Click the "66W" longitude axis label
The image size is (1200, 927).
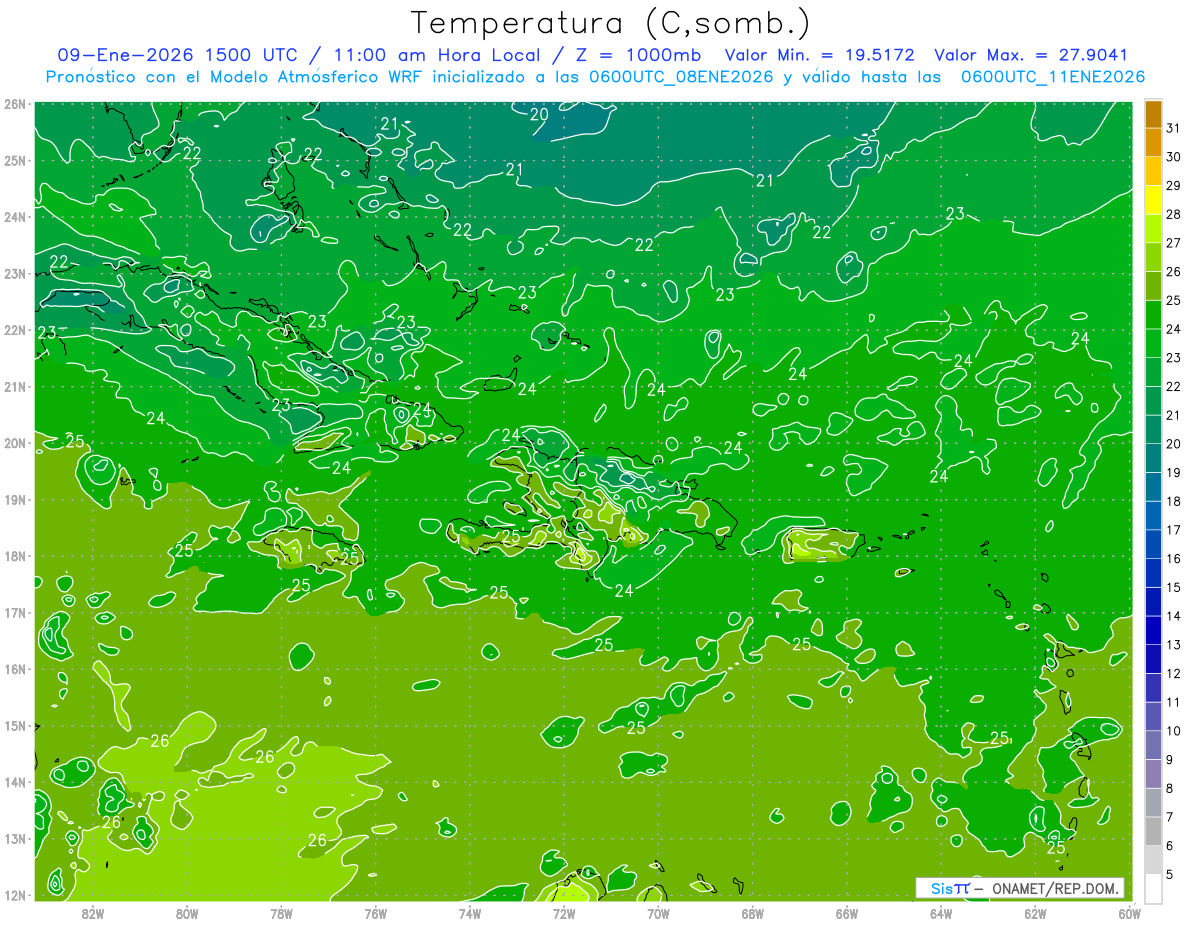(847, 913)
